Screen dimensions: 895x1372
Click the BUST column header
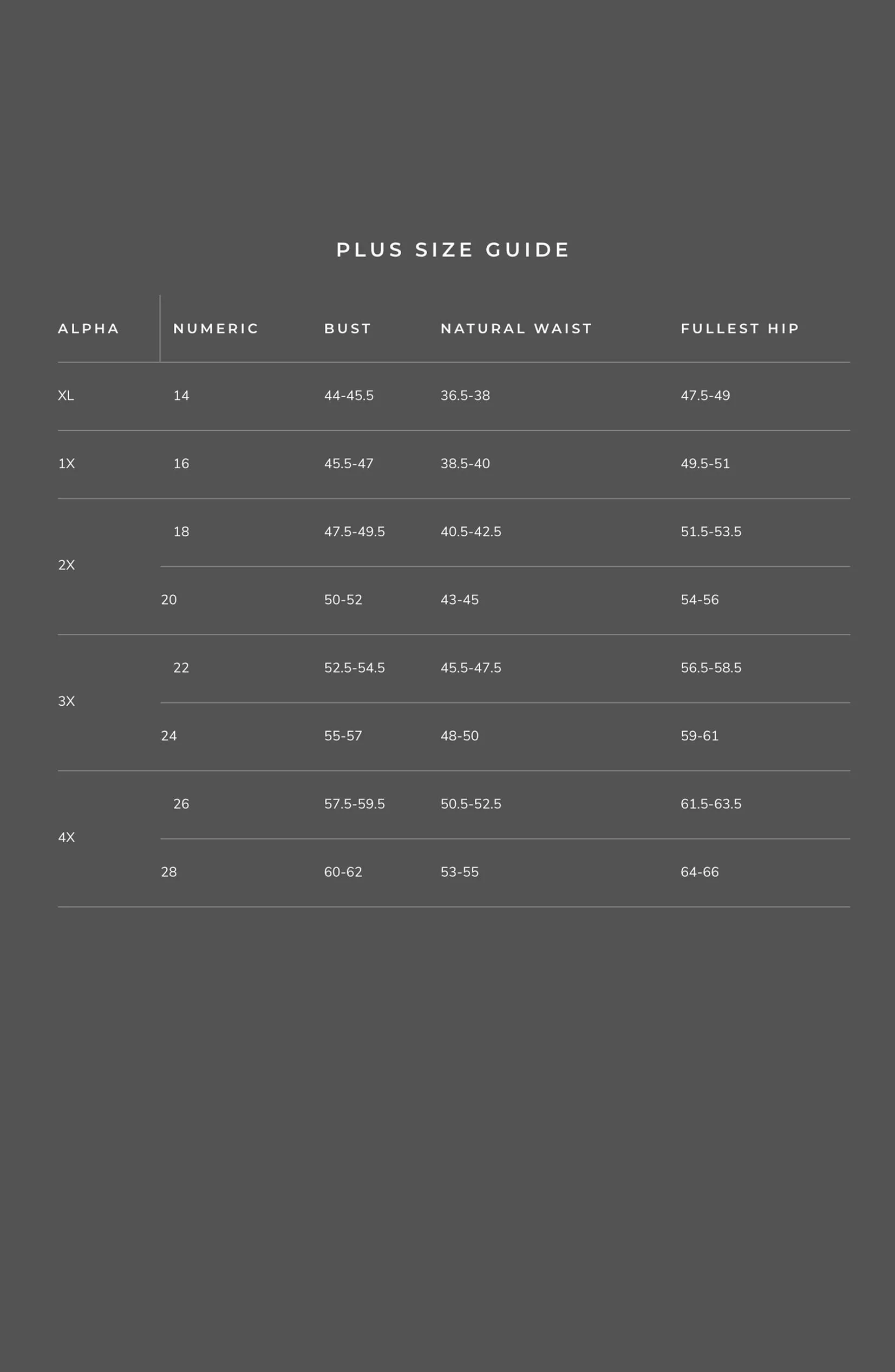click(x=348, y=329)
